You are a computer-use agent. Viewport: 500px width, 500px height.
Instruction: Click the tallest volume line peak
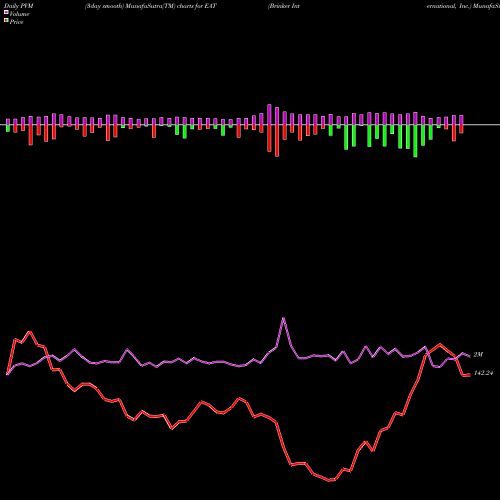pyautogui.click(x=284, y=318)
